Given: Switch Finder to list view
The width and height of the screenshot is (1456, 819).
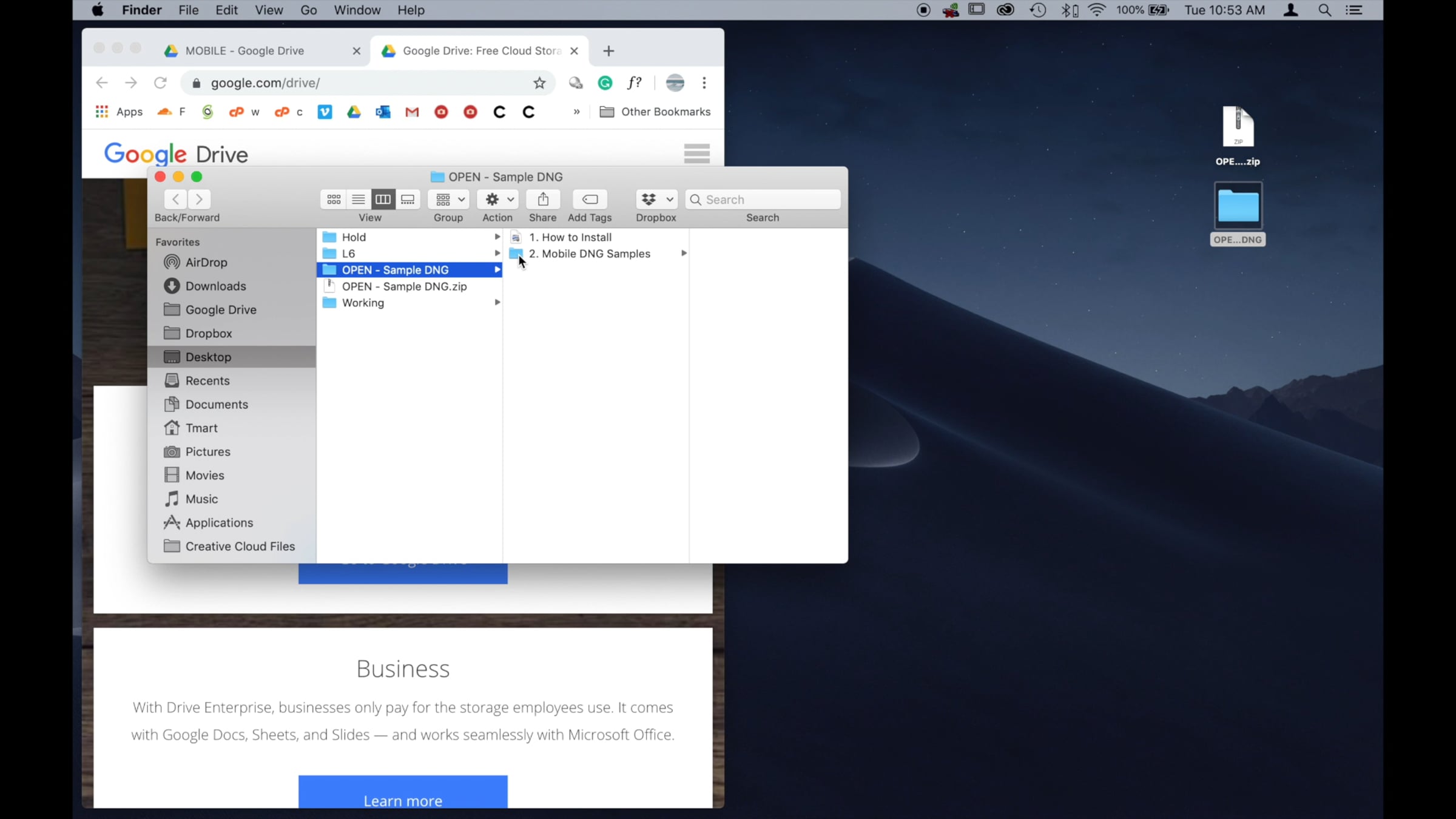Looking at the screenshot, I should point(359,199).
